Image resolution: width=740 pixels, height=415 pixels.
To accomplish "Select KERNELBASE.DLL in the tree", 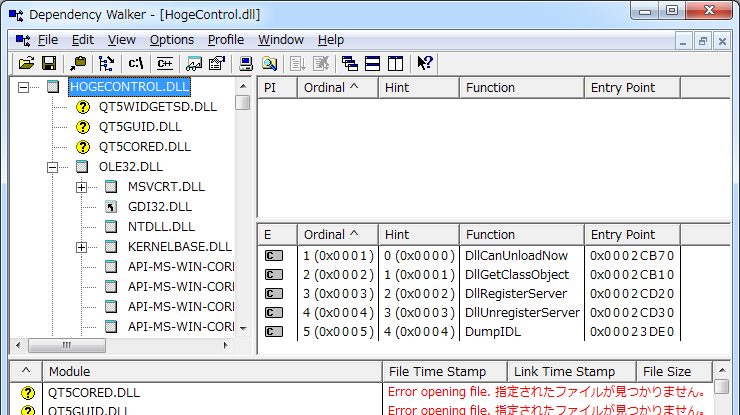I will 180,247.
